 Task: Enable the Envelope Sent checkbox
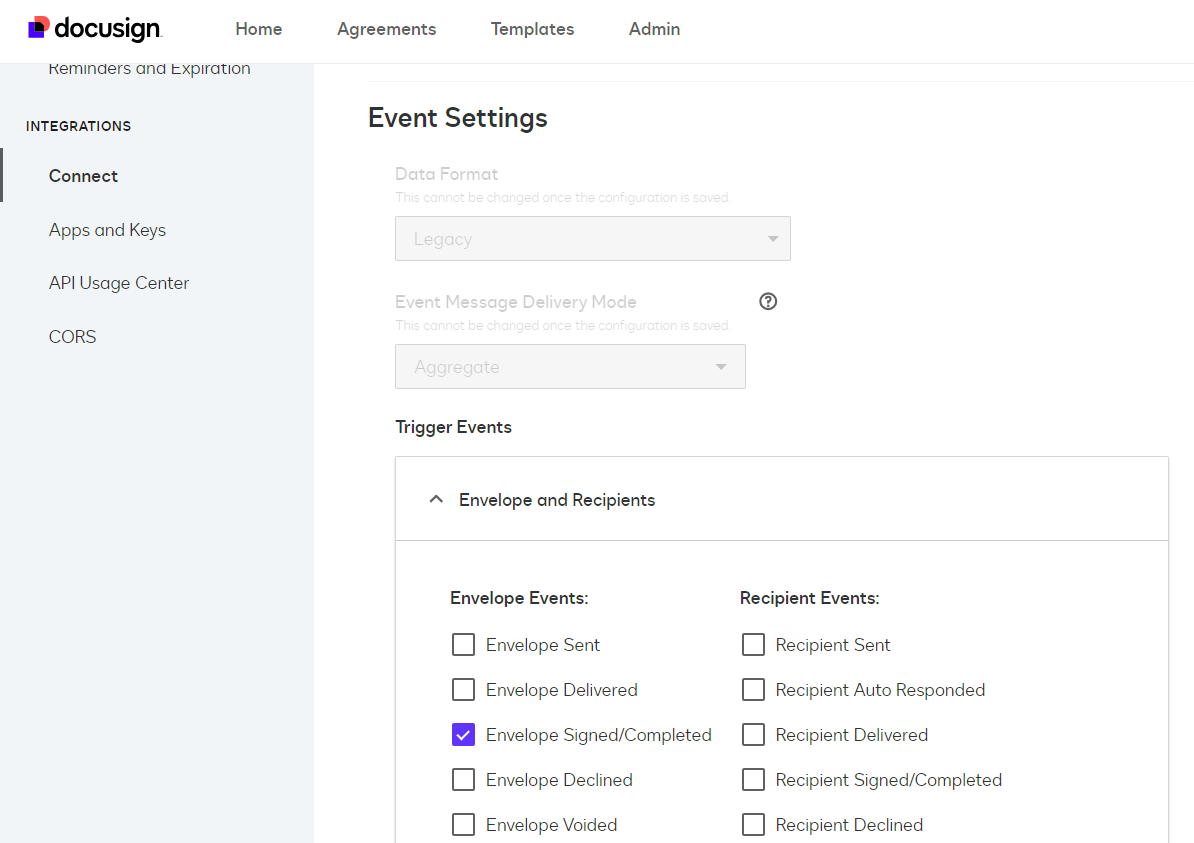pos(463,645)
